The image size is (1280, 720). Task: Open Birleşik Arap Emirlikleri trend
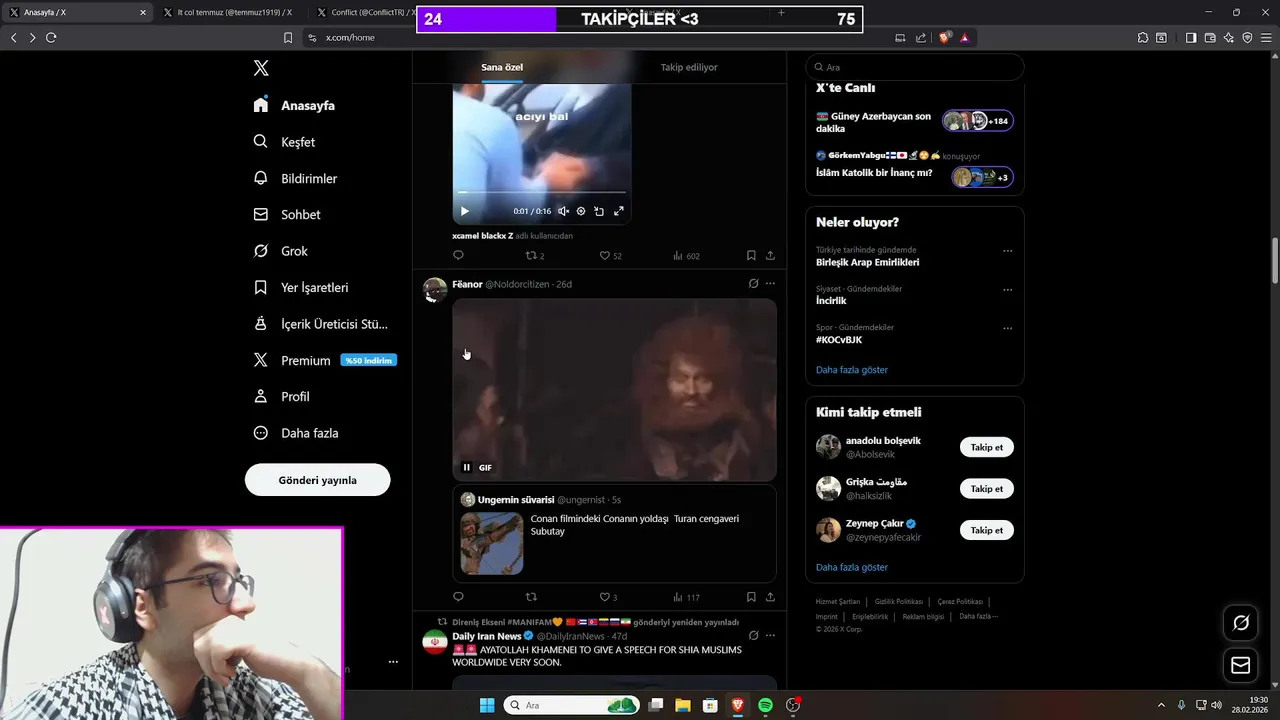point(867,262)
